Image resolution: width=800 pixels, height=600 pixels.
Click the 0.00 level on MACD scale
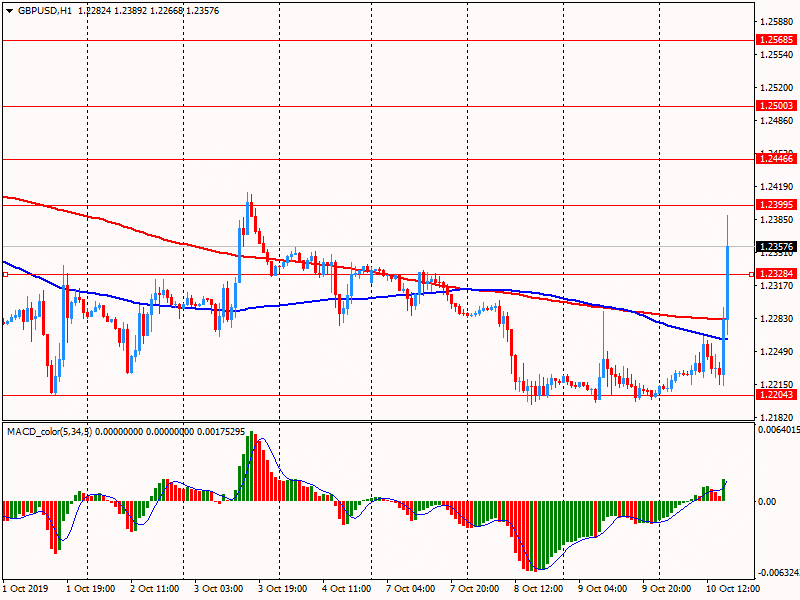tap(767, 502)
